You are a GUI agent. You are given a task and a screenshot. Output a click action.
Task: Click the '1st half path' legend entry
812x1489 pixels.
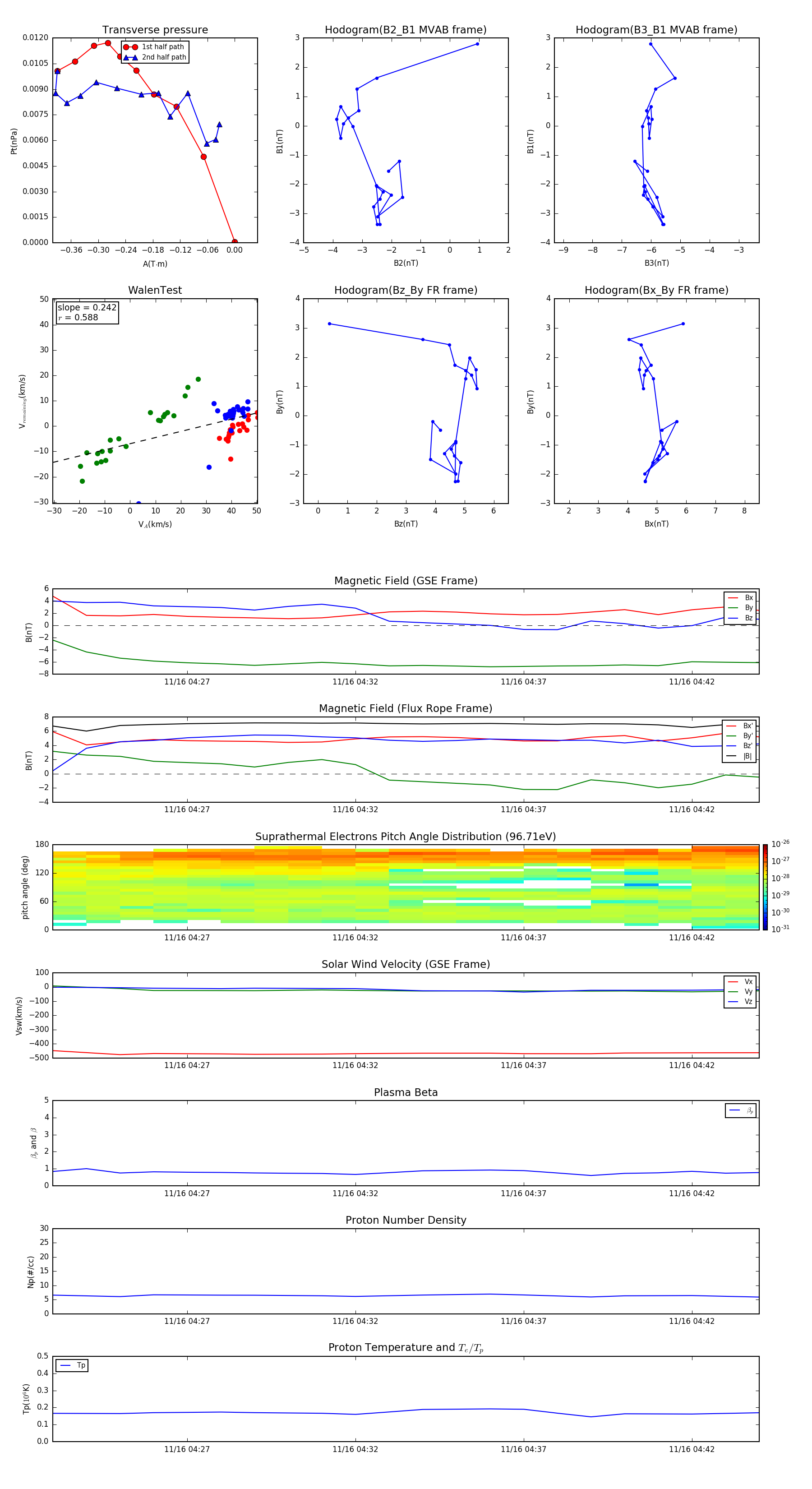point(154,47)
